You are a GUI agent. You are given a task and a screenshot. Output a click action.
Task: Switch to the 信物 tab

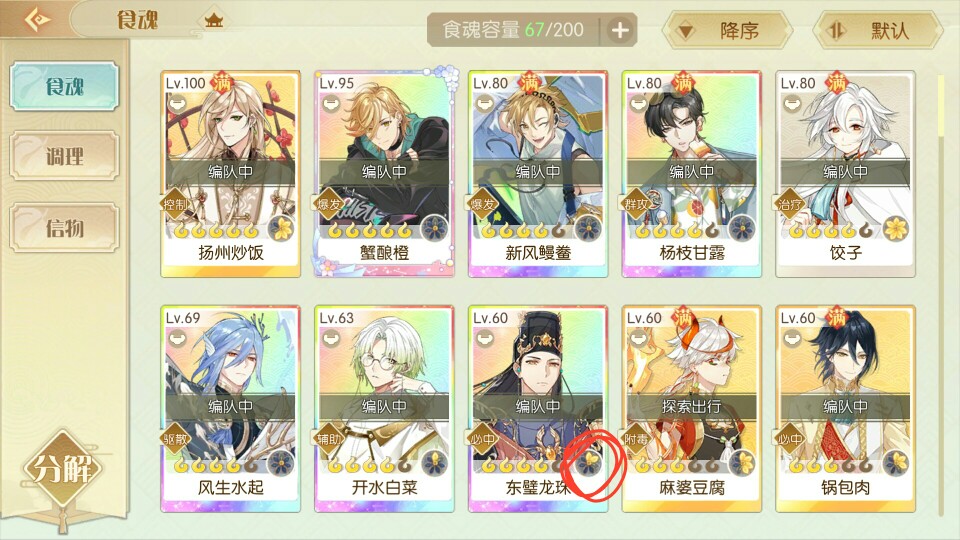coord(64,228)
